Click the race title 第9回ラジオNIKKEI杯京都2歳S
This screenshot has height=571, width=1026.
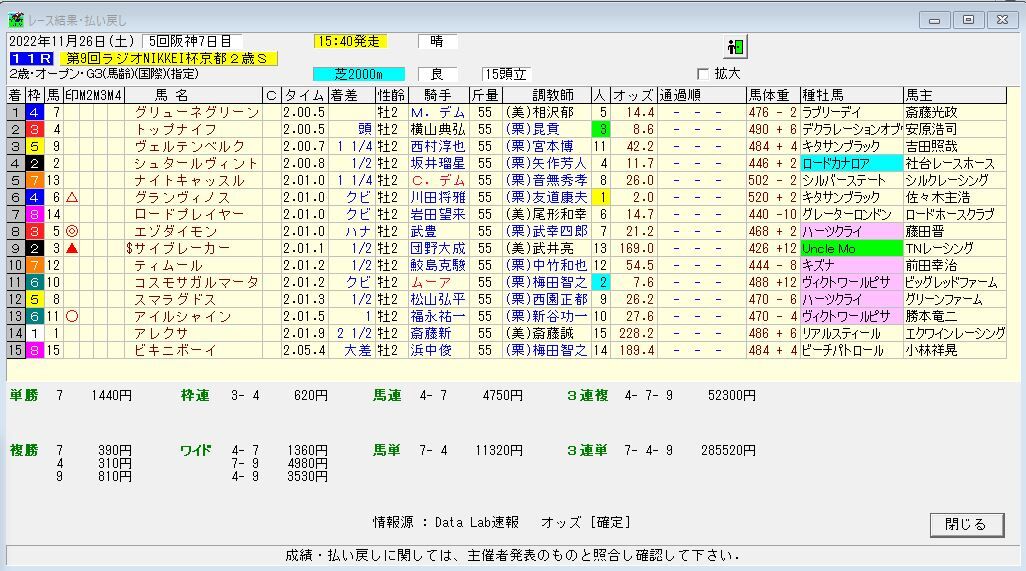168,59
